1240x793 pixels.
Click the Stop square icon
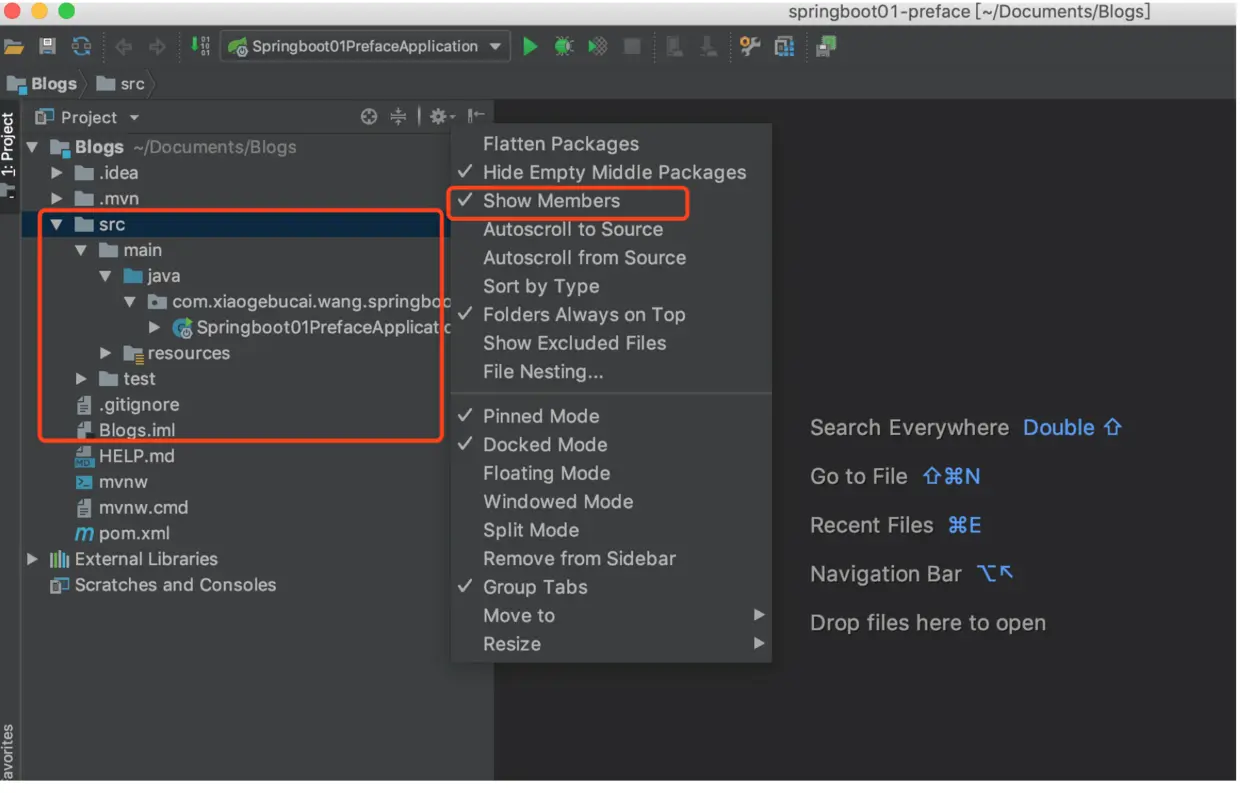point(632,46)
